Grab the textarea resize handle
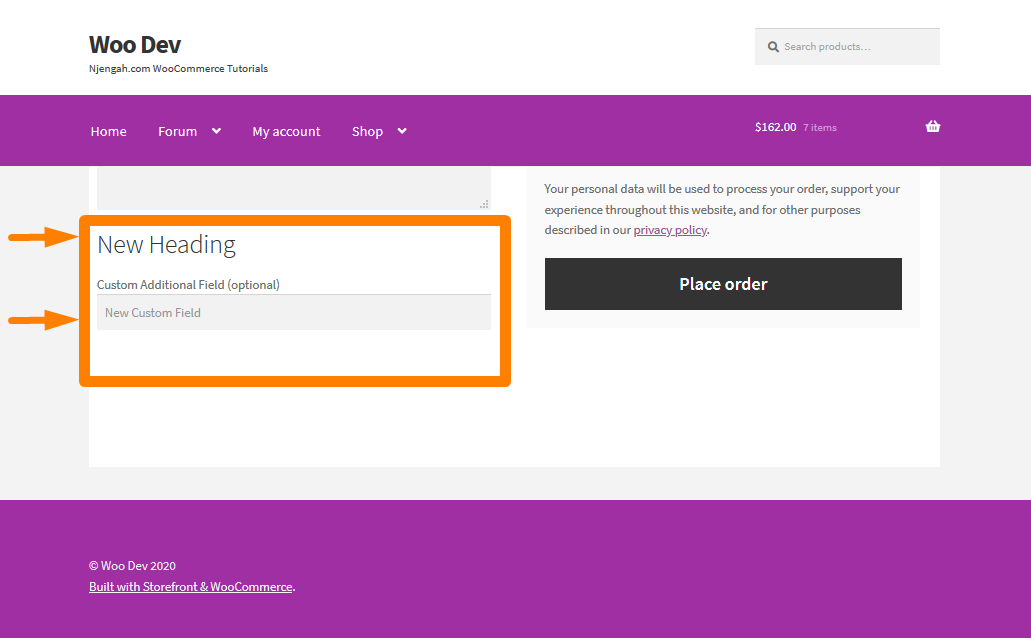This screenshot has height=638, width=1031. (484, 204)
